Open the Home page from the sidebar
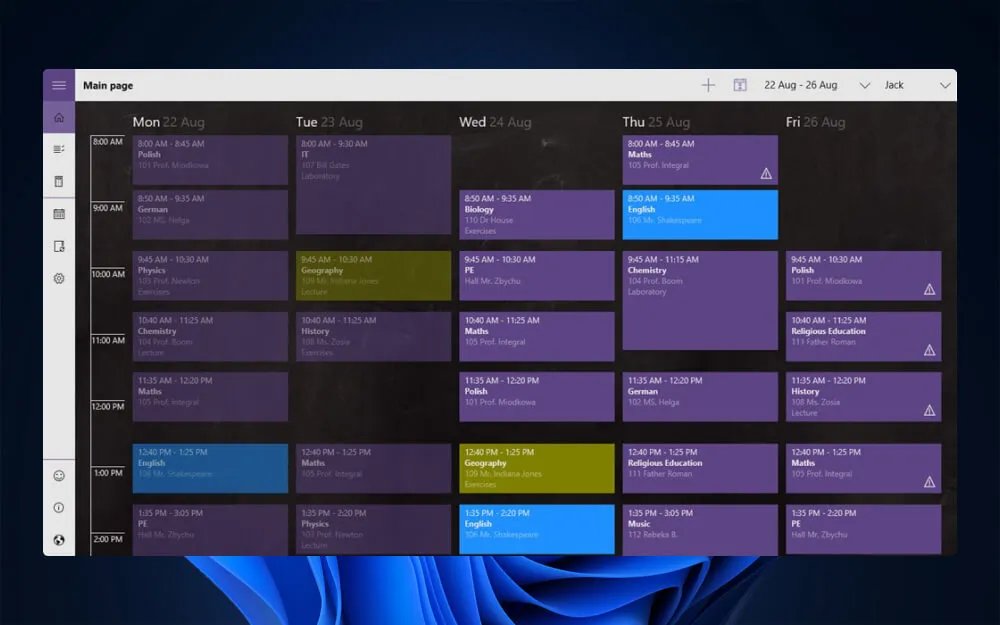 (59, 117)
